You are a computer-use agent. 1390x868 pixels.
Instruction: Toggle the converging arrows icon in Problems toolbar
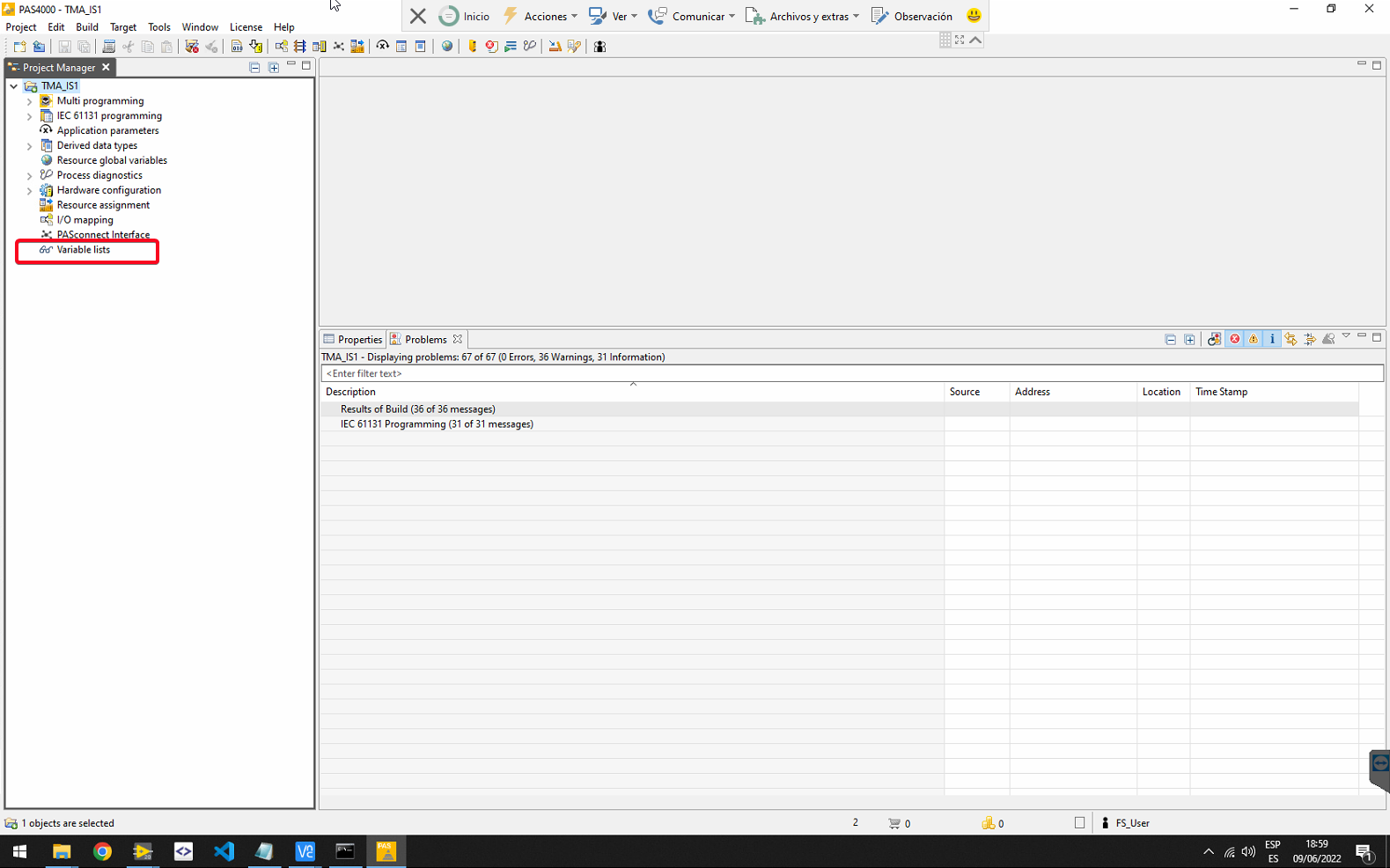pos(1310,340)
